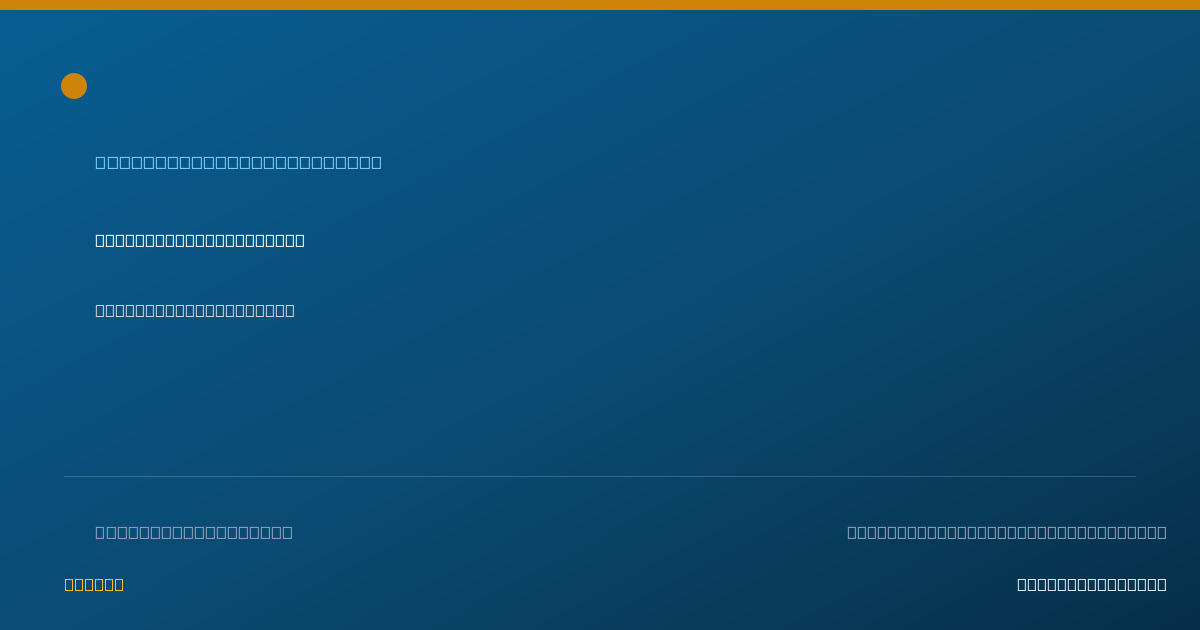Click the gray footer text on the left
This screenshot has width=1200, height=630.
pos(194,532)
